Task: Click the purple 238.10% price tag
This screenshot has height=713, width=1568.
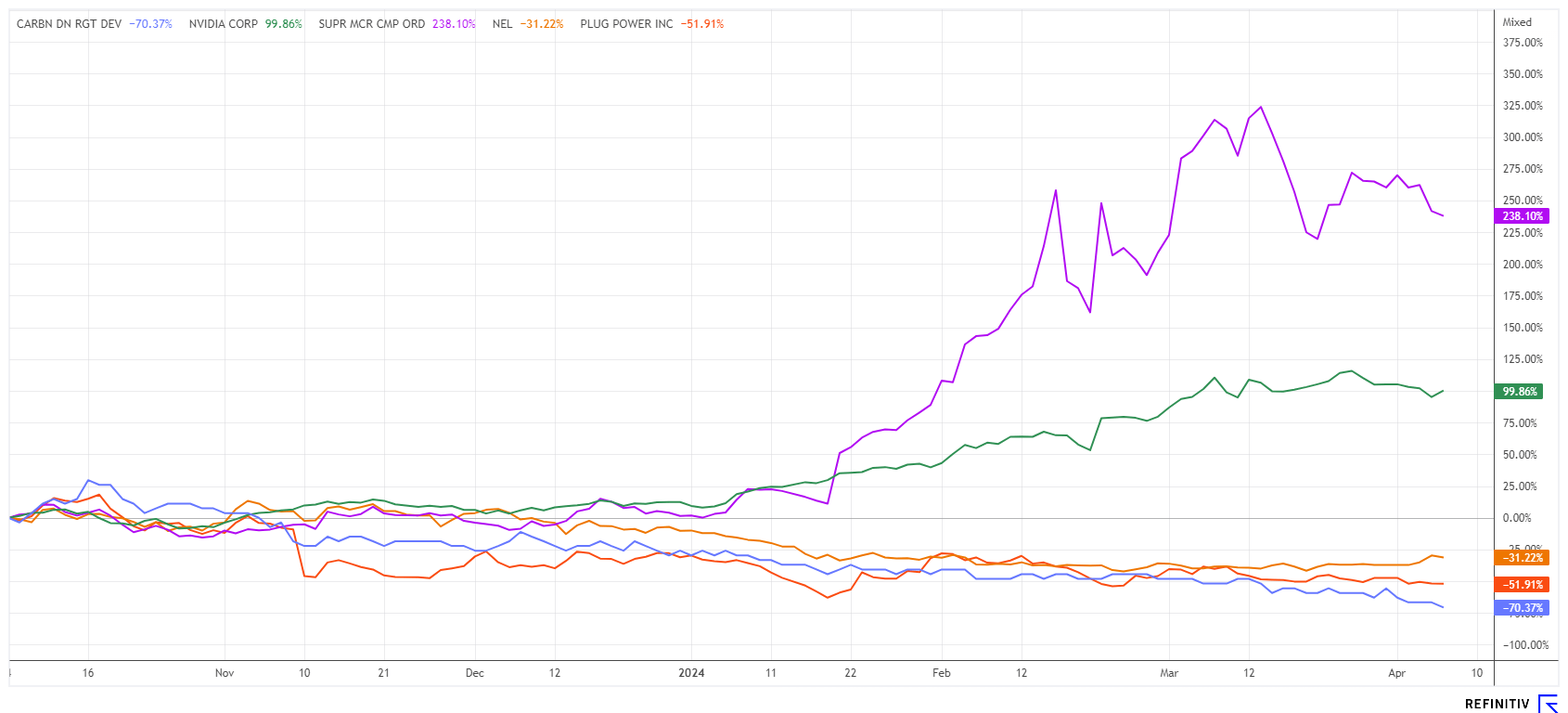Action: point(1522,216)
